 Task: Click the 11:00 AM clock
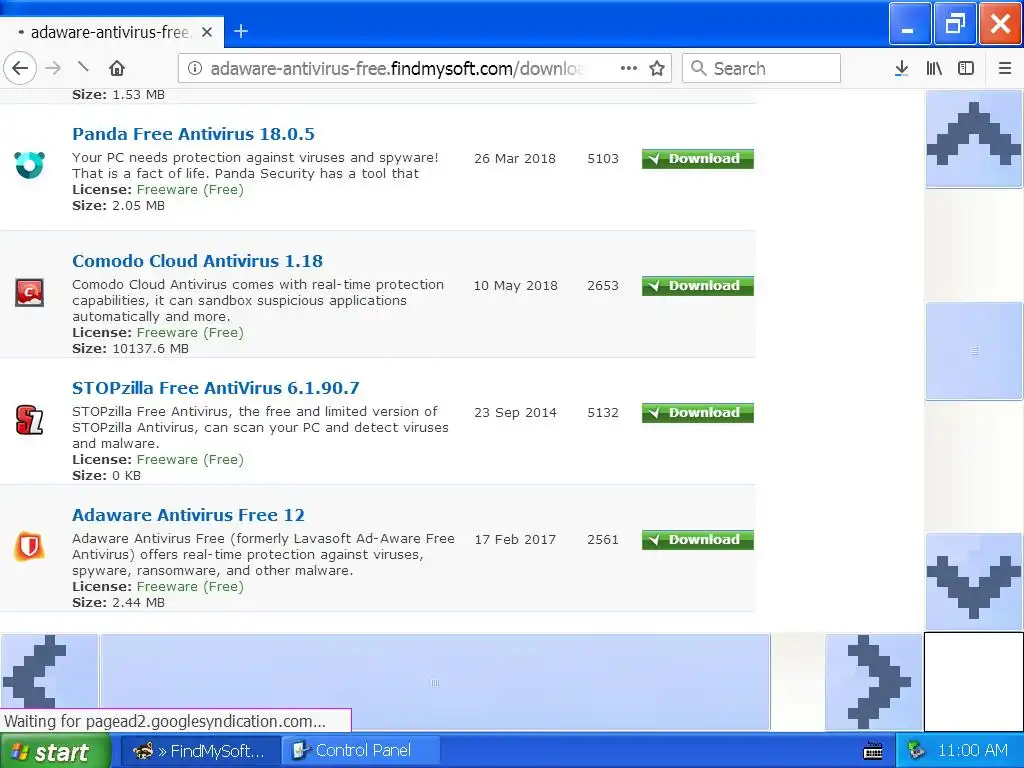[972, 751]
